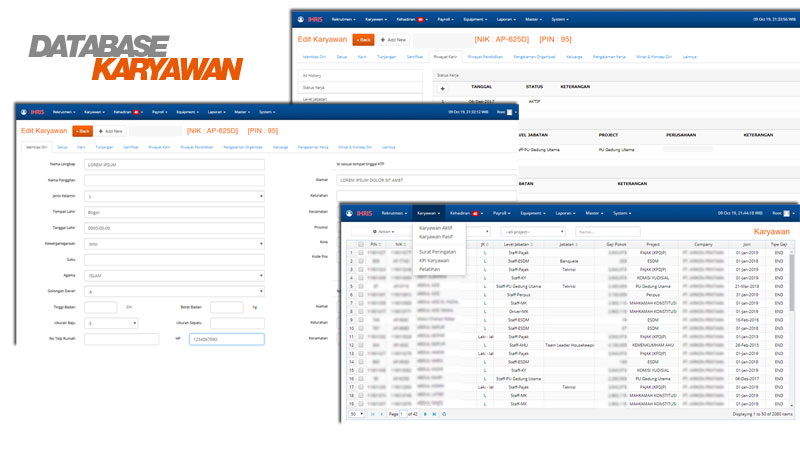This screenshot has height=450, width=800.
Task: Switch to the Riwayat Pendidikan tab in top window
Action: 484,57
